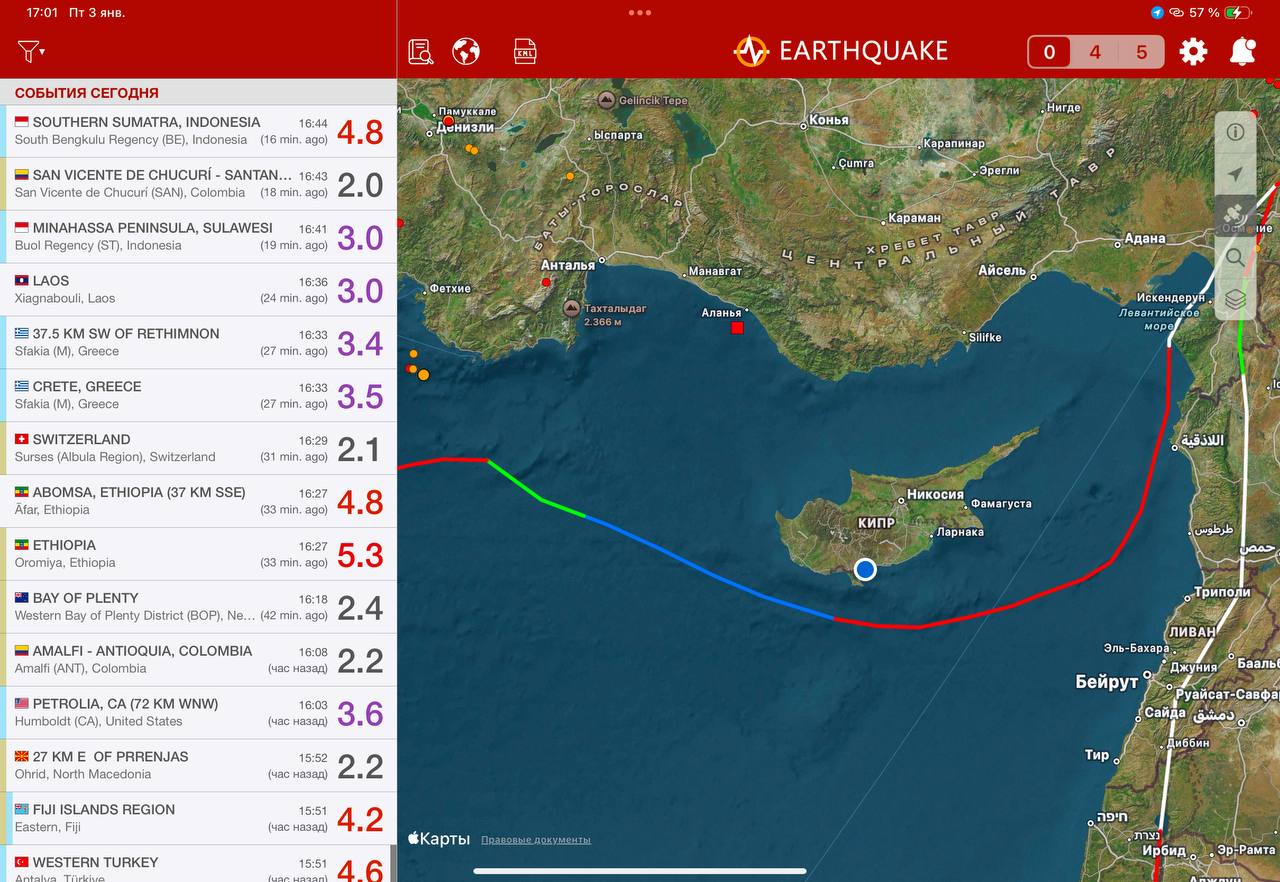The image size is (1280, 882).
Task: Center map with the location arrow
Action: pos(1235,174)
